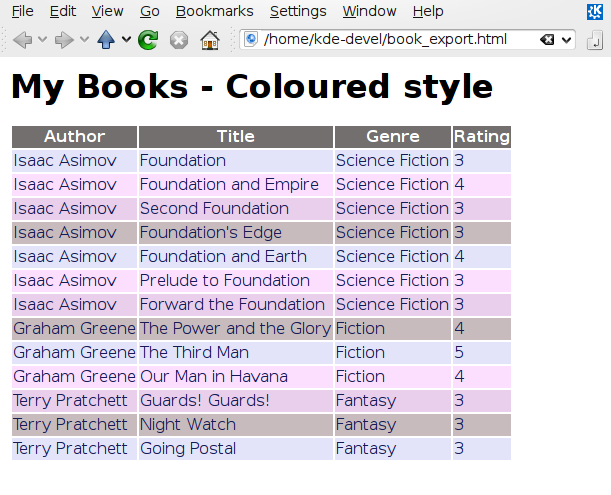This screenshot has width=611, height=495.
Task: Expand the Up button dropdown arrow
Action: [126, 40]
